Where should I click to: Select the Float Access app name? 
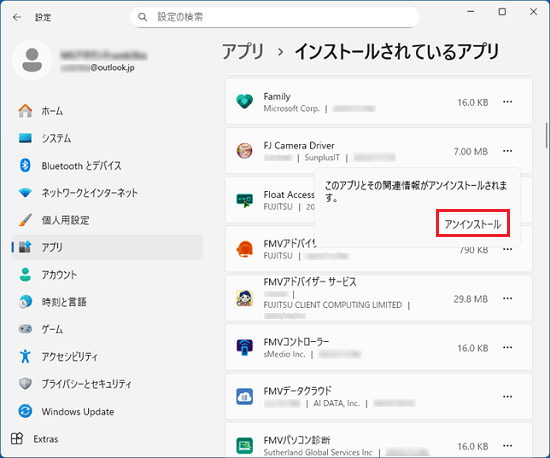point(289,195)
